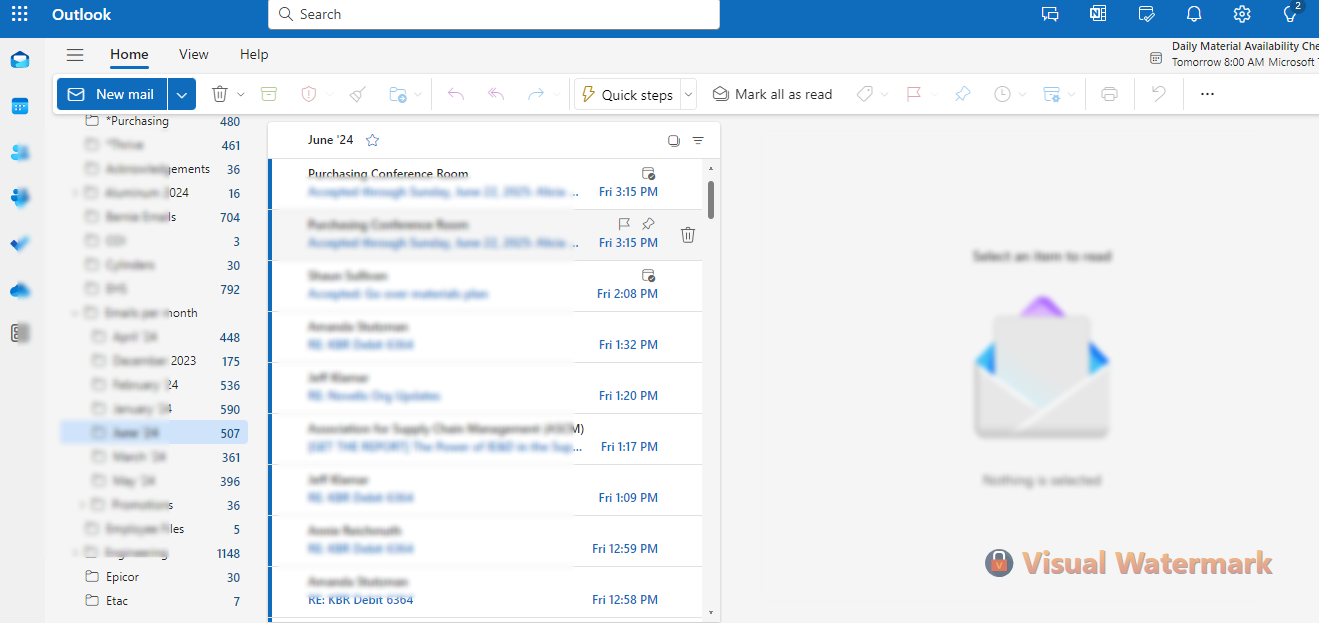Open My Day panel icon
1319x623 pixels.
(x=1146, y=14)
